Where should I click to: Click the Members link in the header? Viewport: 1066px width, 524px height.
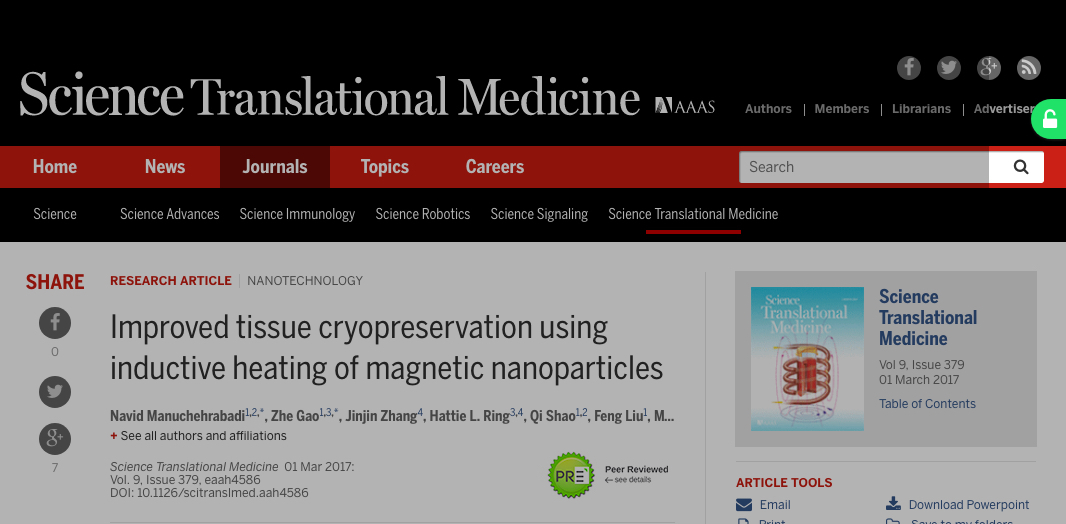tap(842, 109)
